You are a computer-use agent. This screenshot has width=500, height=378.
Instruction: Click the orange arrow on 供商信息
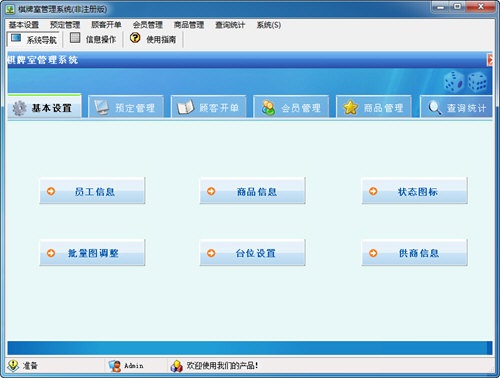[x=373, y=253]
